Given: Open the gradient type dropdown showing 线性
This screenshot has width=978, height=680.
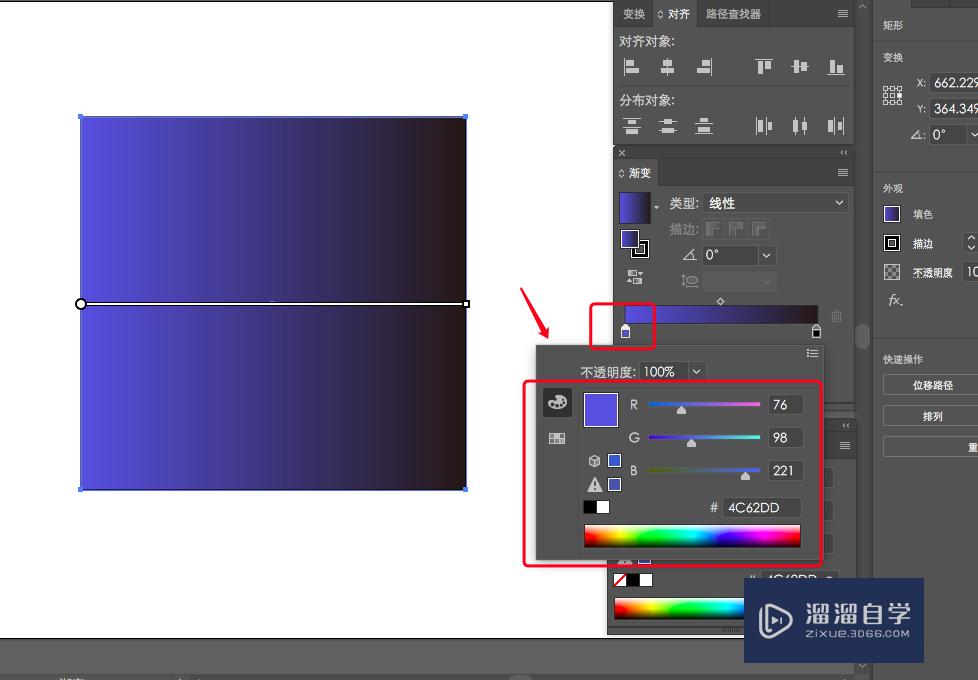Looking at the screenshot, I should (775, 203).
